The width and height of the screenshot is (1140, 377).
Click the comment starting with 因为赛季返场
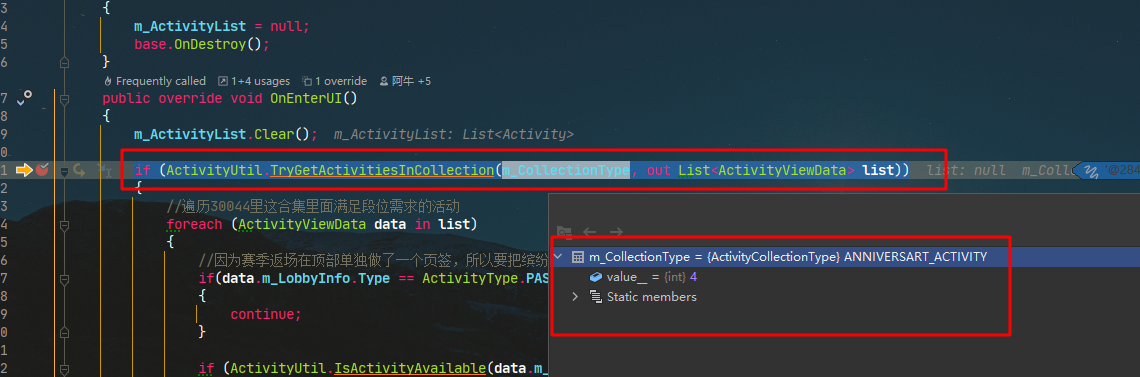click(373, 260)
